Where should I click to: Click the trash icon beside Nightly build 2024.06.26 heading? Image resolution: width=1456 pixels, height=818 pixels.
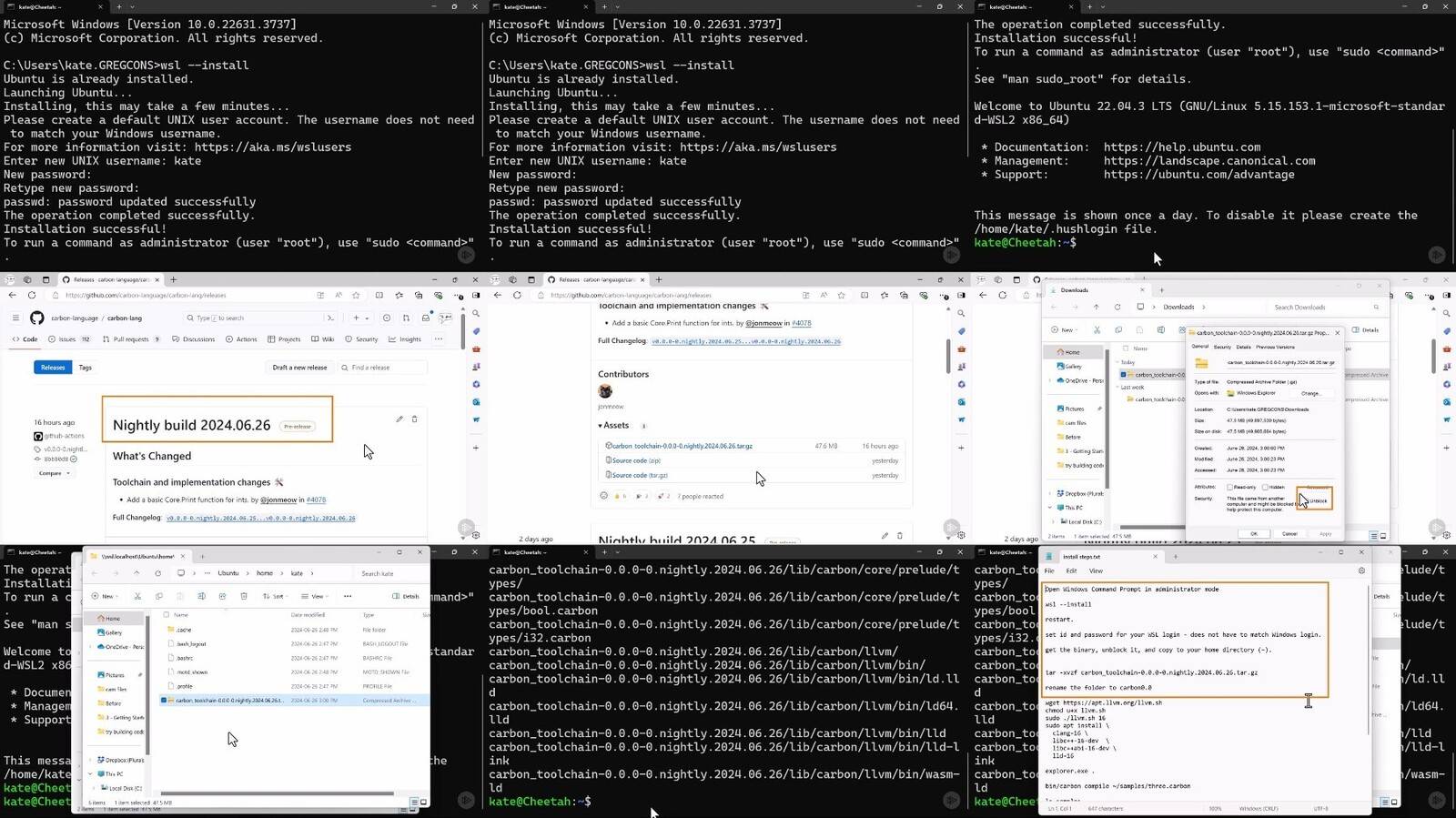click(415, 419)
